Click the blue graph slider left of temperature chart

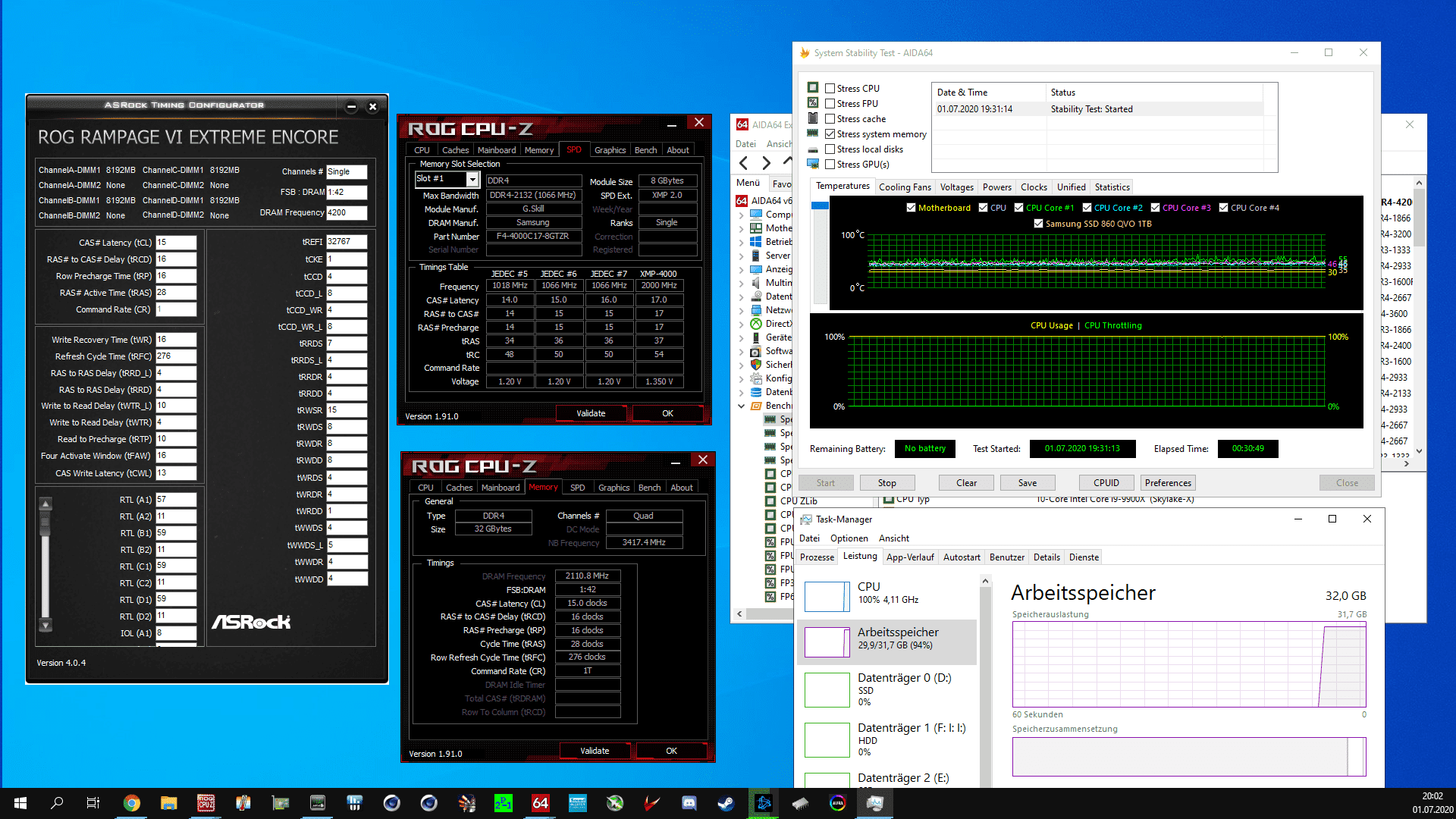(x=820, y=206)
